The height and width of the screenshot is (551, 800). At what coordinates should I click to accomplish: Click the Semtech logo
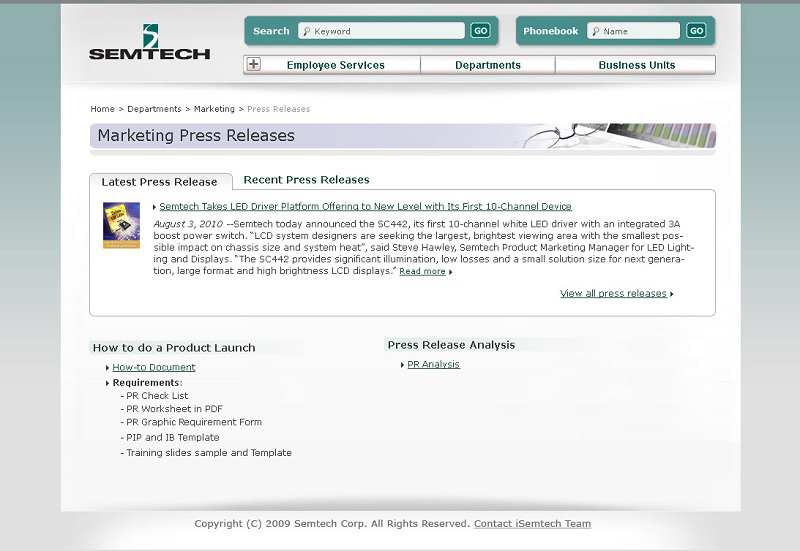pyautogui.click(x=149, y=42)
